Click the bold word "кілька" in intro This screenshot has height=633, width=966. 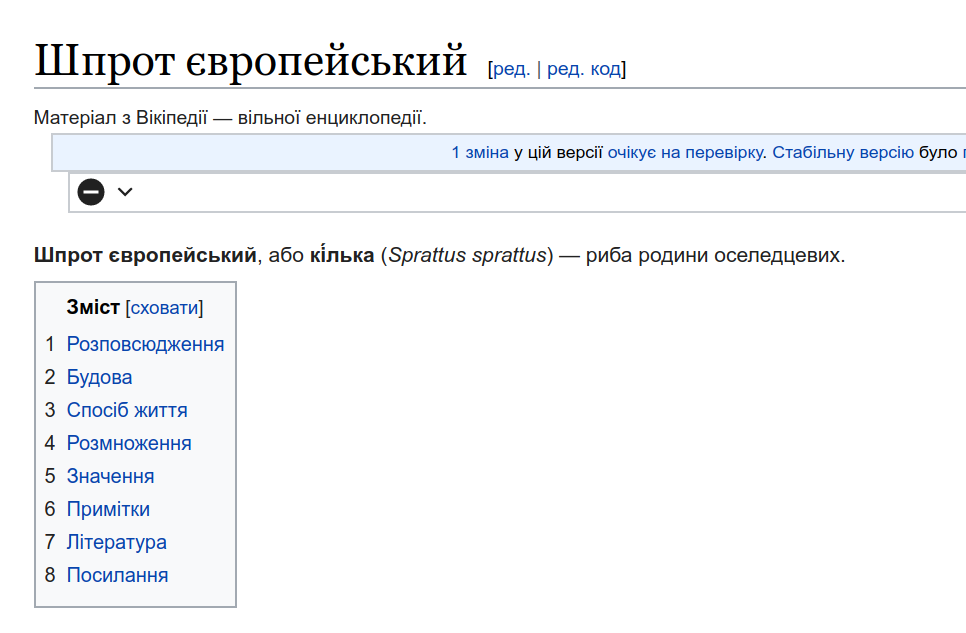[342, 255]
